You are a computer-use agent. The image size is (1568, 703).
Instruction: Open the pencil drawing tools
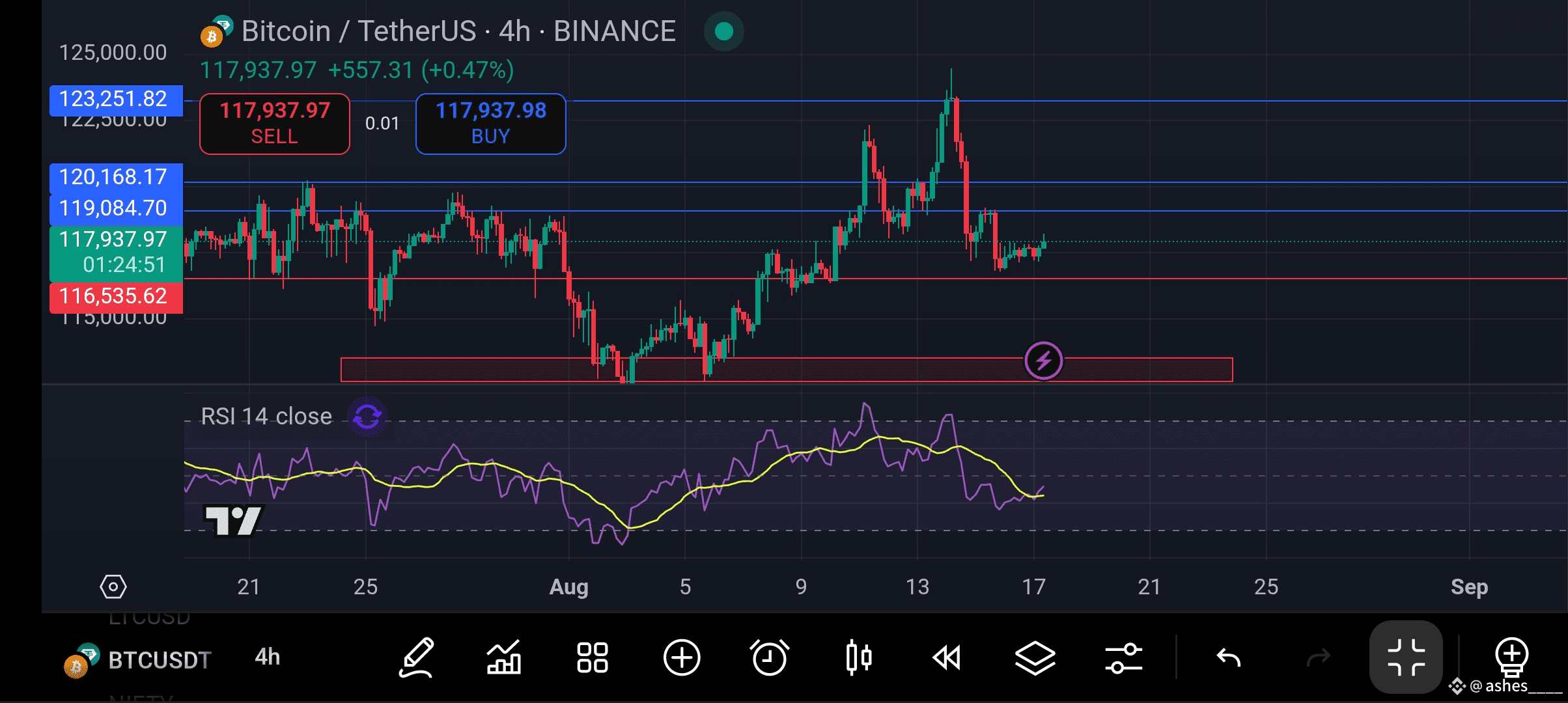coord(417,657)
